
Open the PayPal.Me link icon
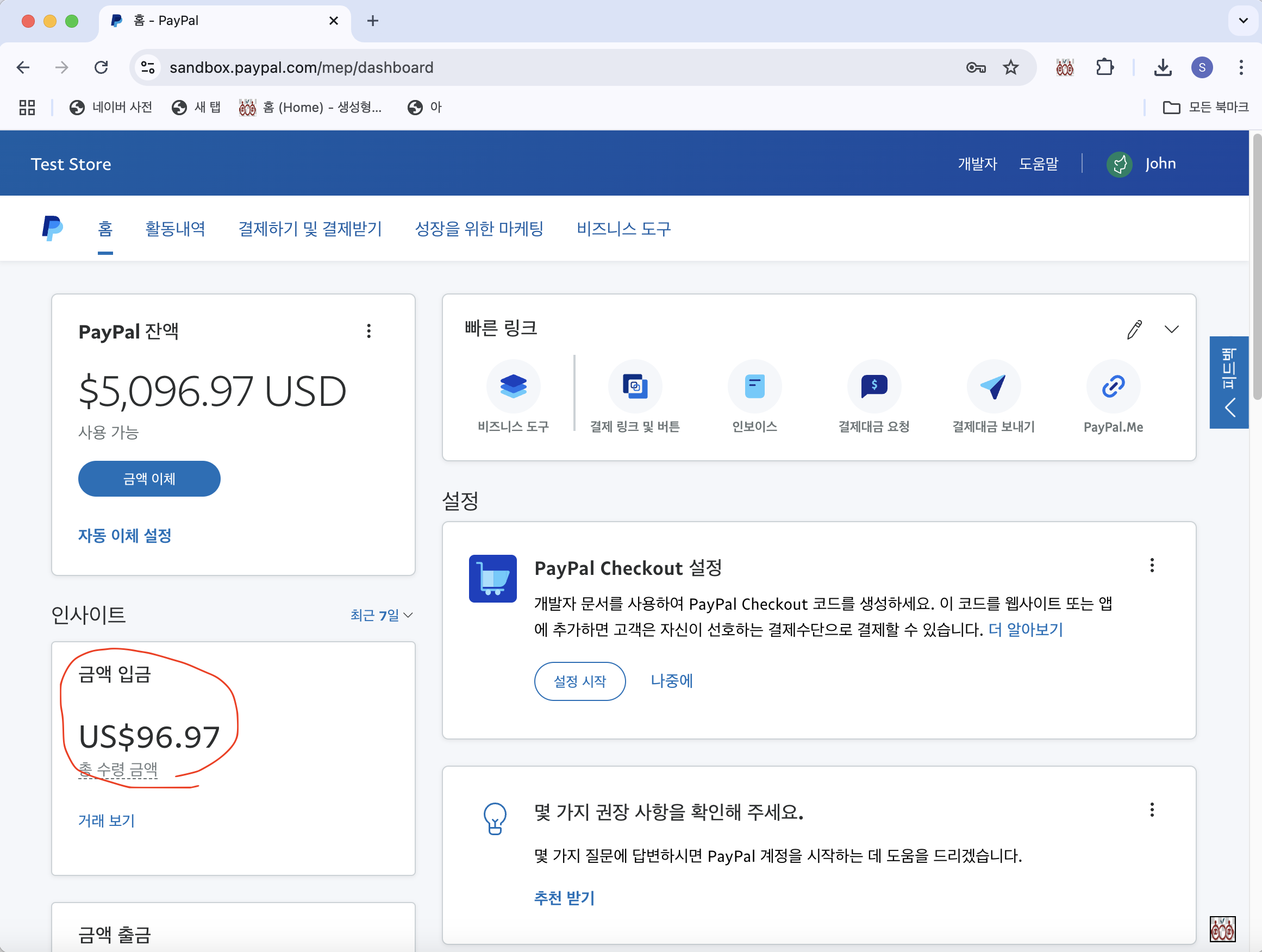[1113, 386]
